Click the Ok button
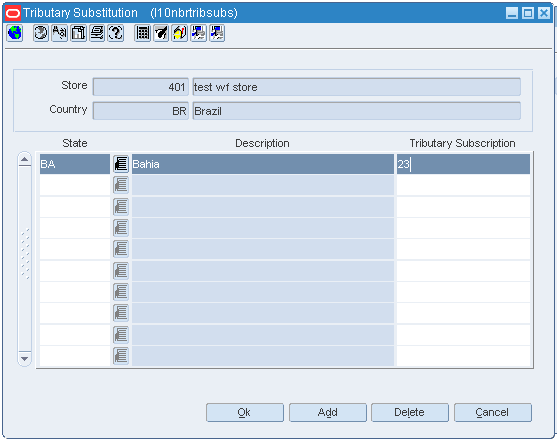The image size is (557, 440). [x=245, y=412]
